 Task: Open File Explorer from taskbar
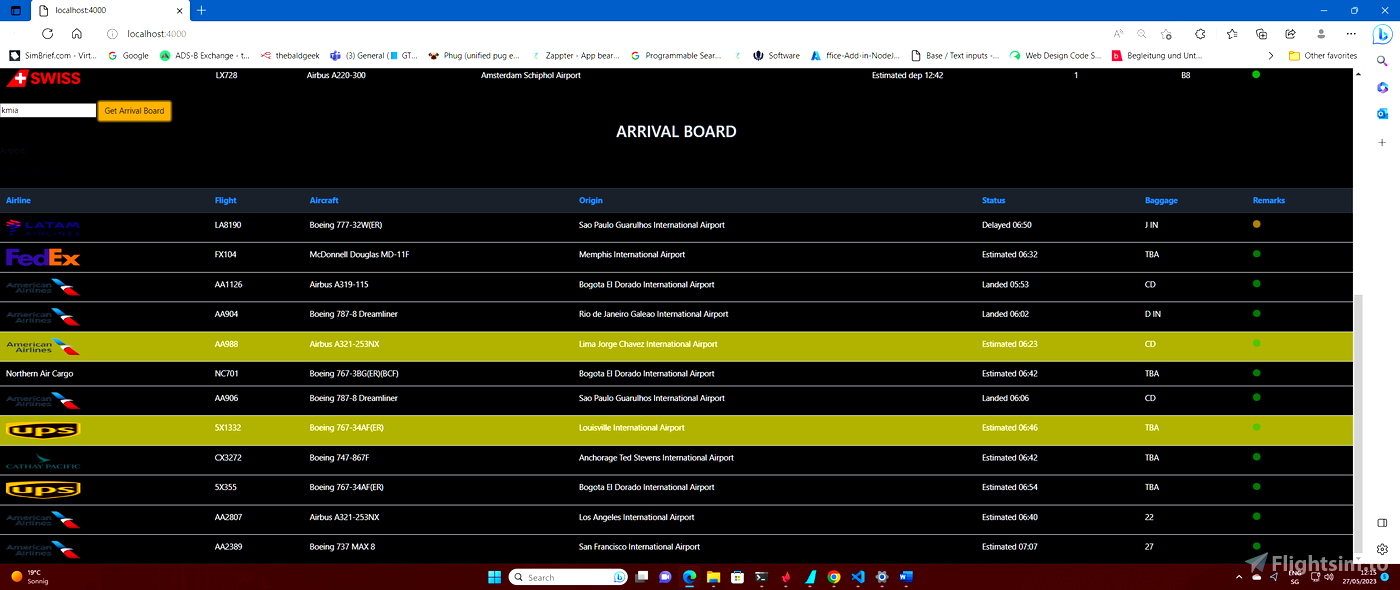(714, 577)
